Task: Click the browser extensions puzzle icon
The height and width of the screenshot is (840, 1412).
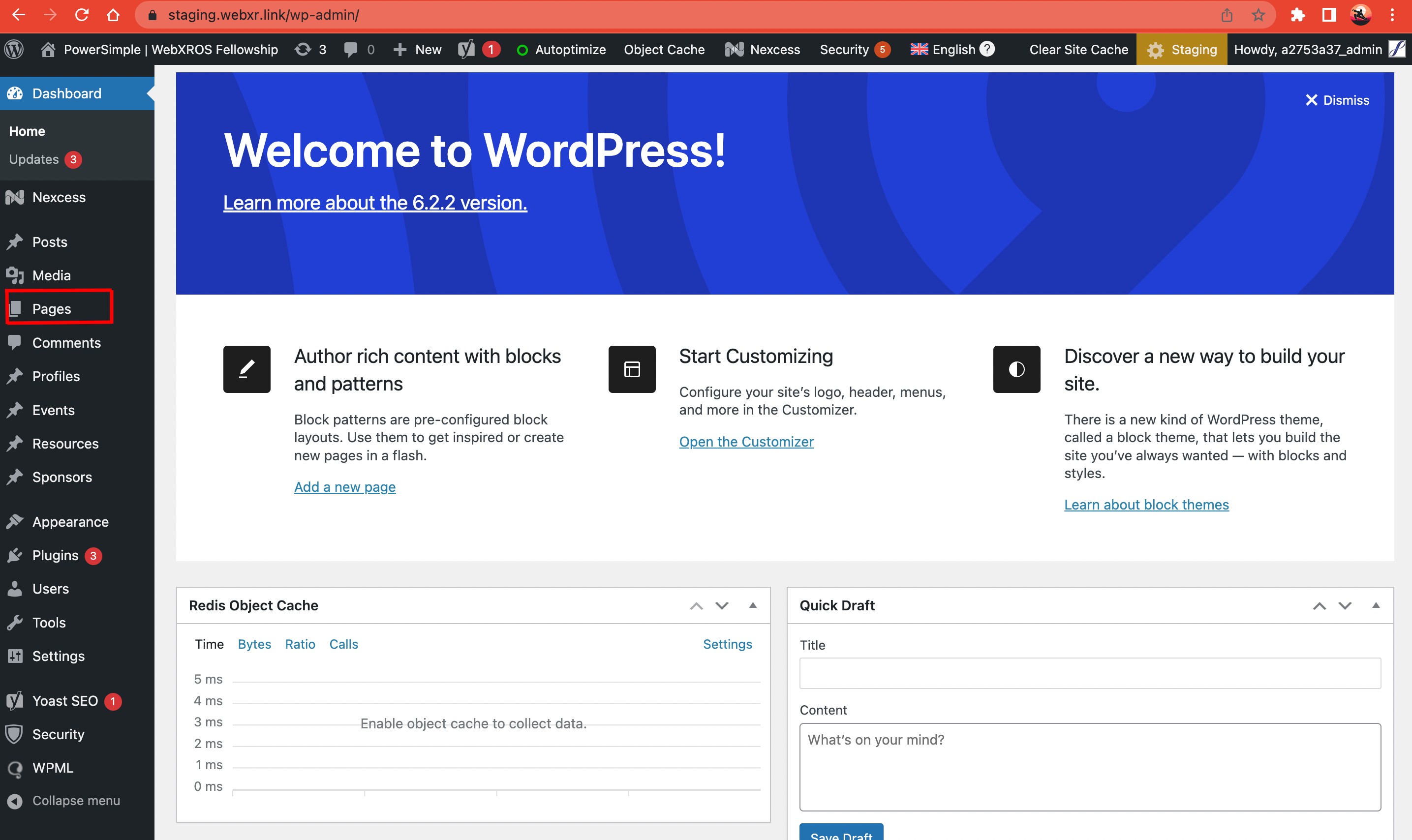Action: 1297,15
